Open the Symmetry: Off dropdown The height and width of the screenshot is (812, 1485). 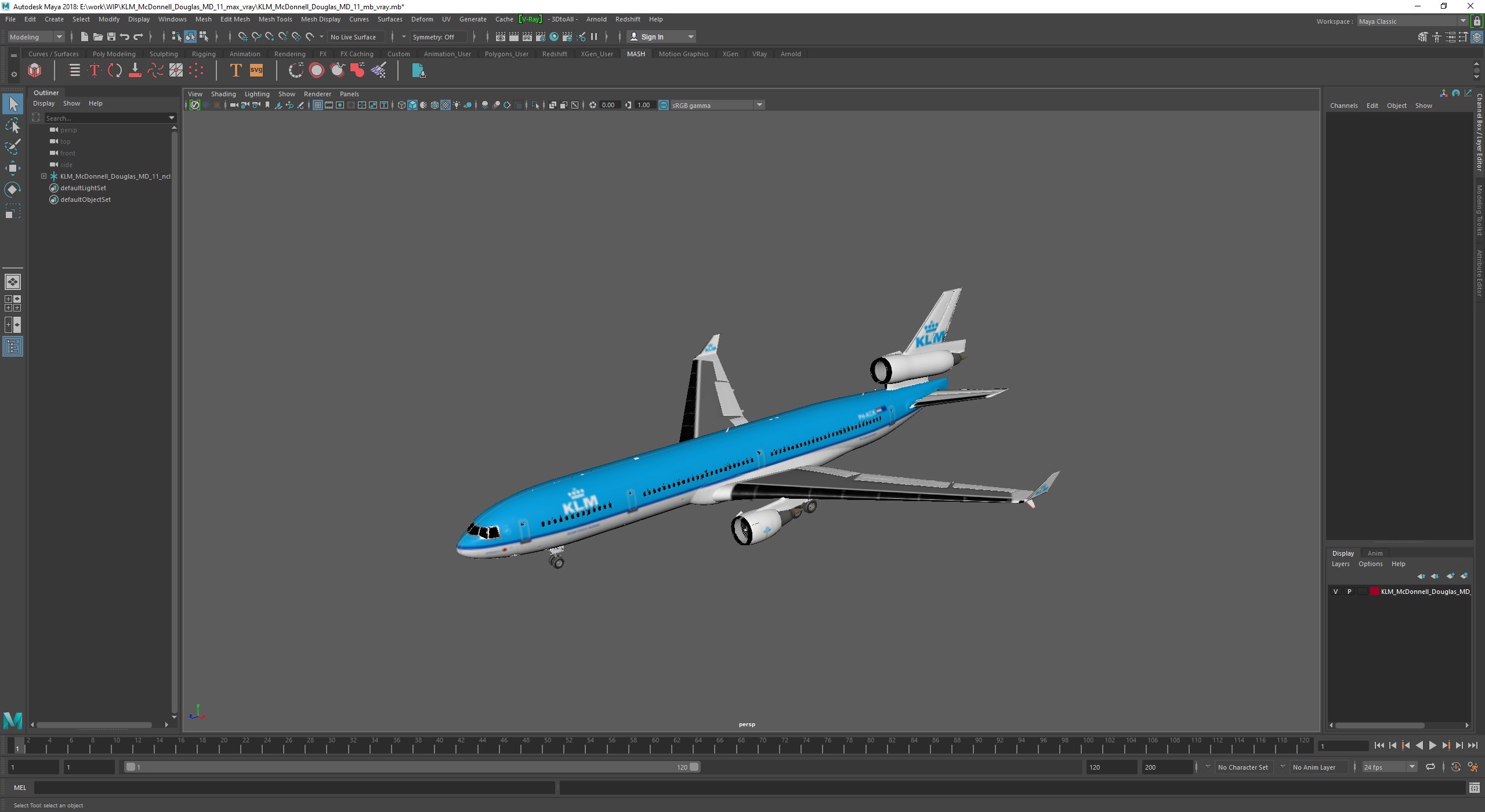click(439, 37)
